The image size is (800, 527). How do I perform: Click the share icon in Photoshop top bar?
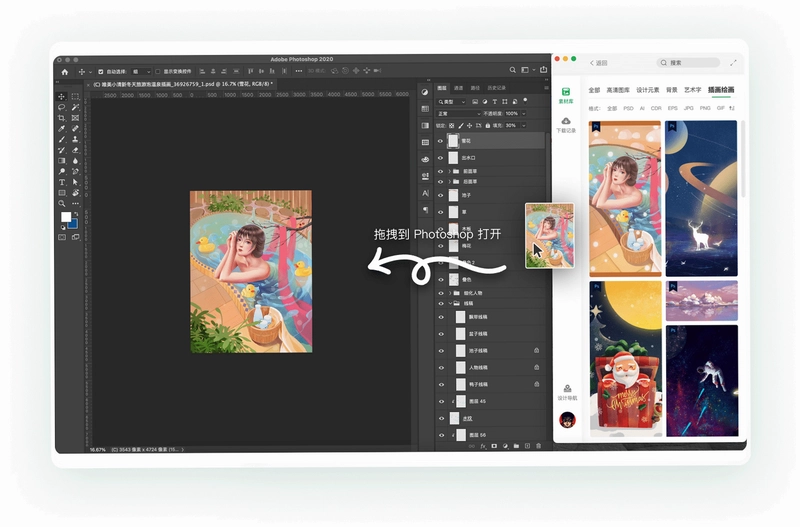point(543,70)
